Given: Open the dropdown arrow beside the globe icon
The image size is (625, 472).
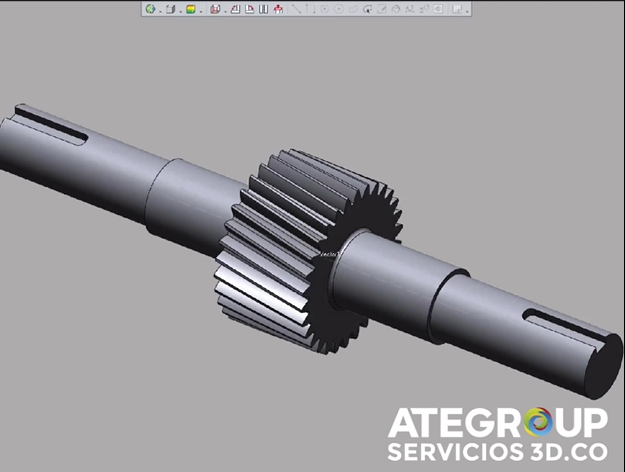Looking at the screenshot, I should coord(159,10).
